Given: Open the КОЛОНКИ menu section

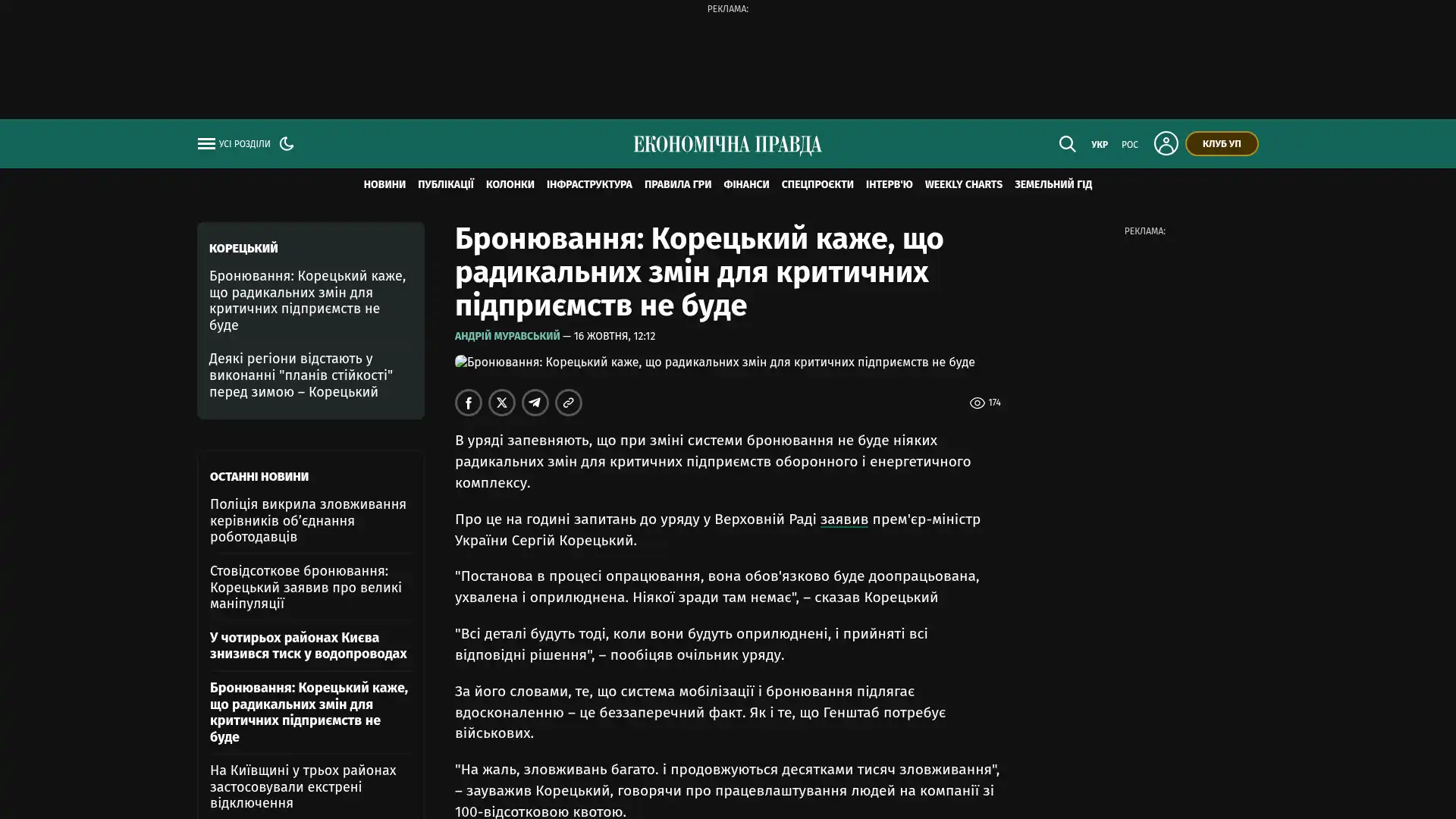Looking at the screenshot, I should [510, 184].
